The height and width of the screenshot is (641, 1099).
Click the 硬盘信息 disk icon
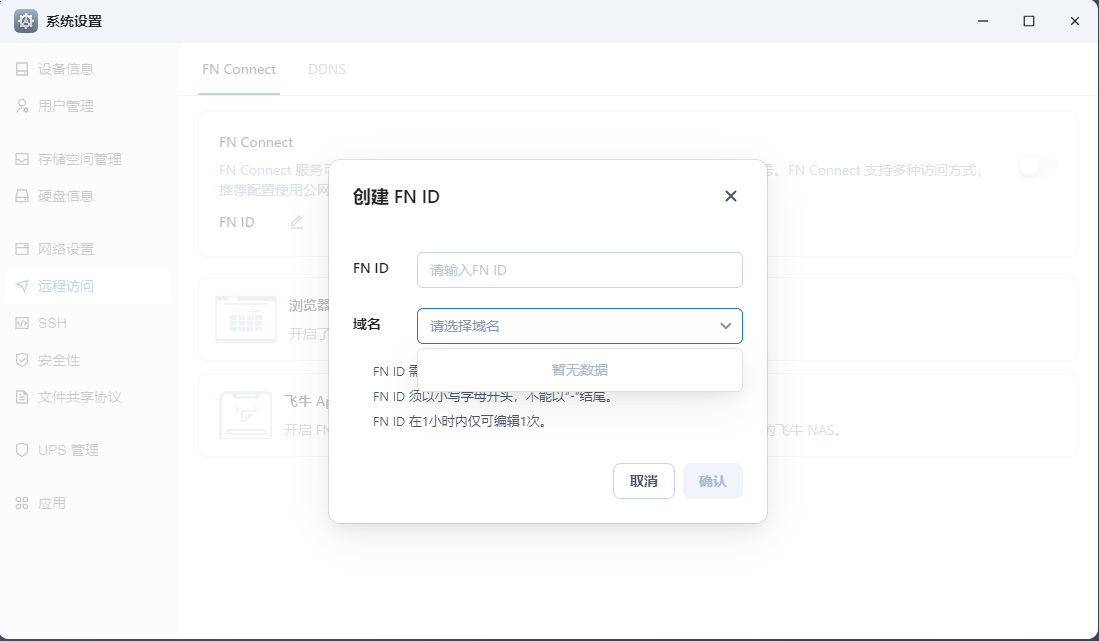pos(22,195)
